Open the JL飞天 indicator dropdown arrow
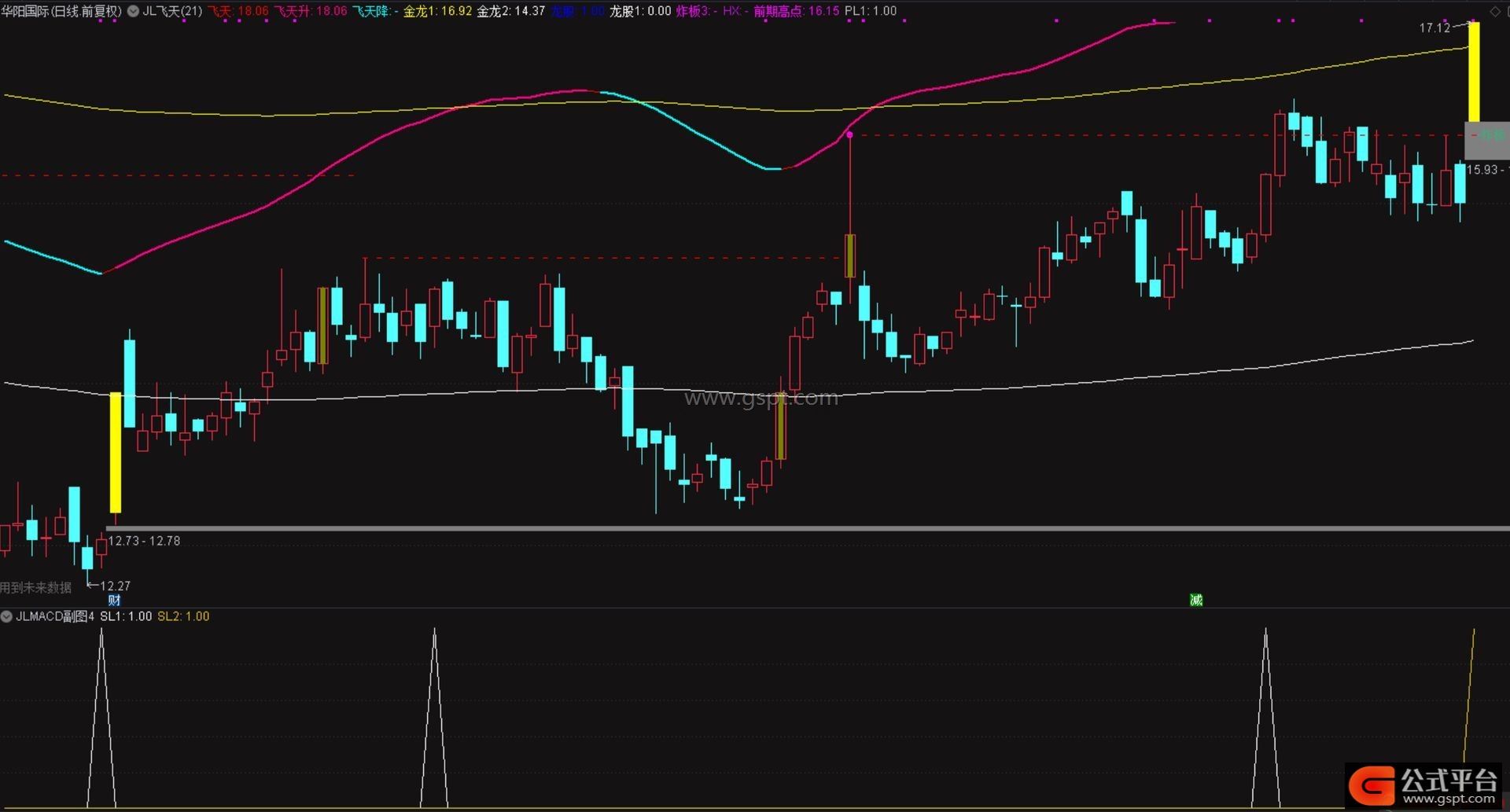 (x=133, y=11)
